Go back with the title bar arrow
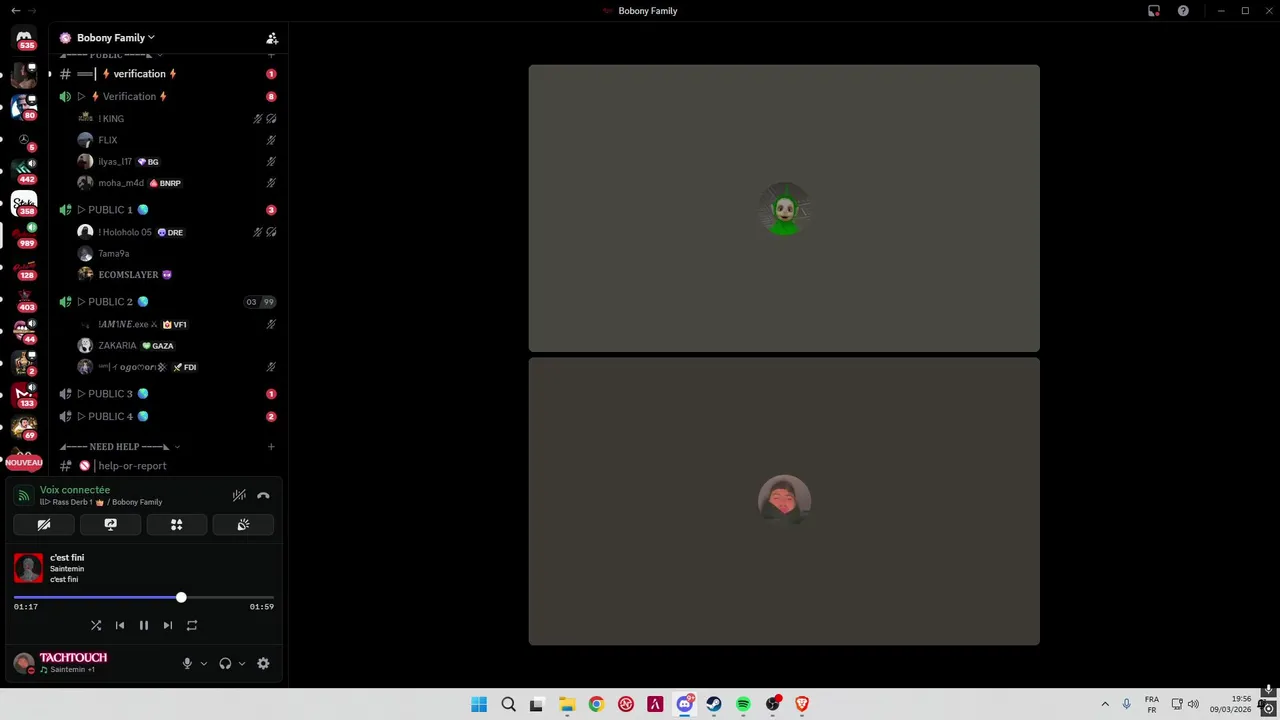 click(15, 11)
